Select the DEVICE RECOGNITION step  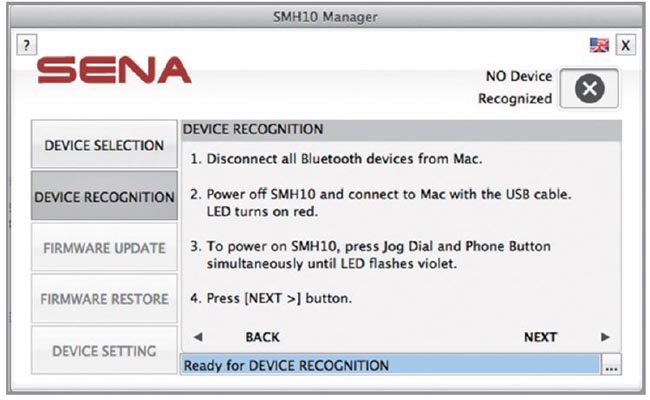coord(104,196)
